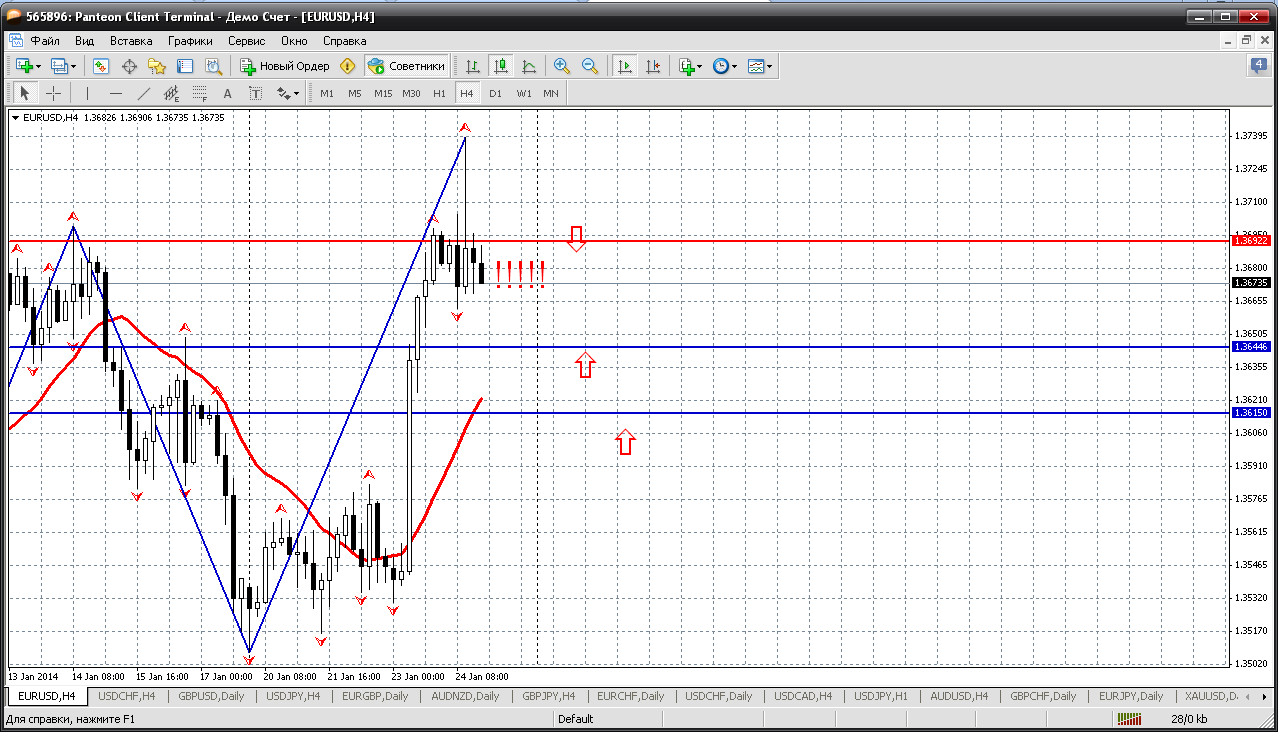The image size is (1278, 732).
Task: Click the red 1.36922 price level label
Action: [1251, 241]
